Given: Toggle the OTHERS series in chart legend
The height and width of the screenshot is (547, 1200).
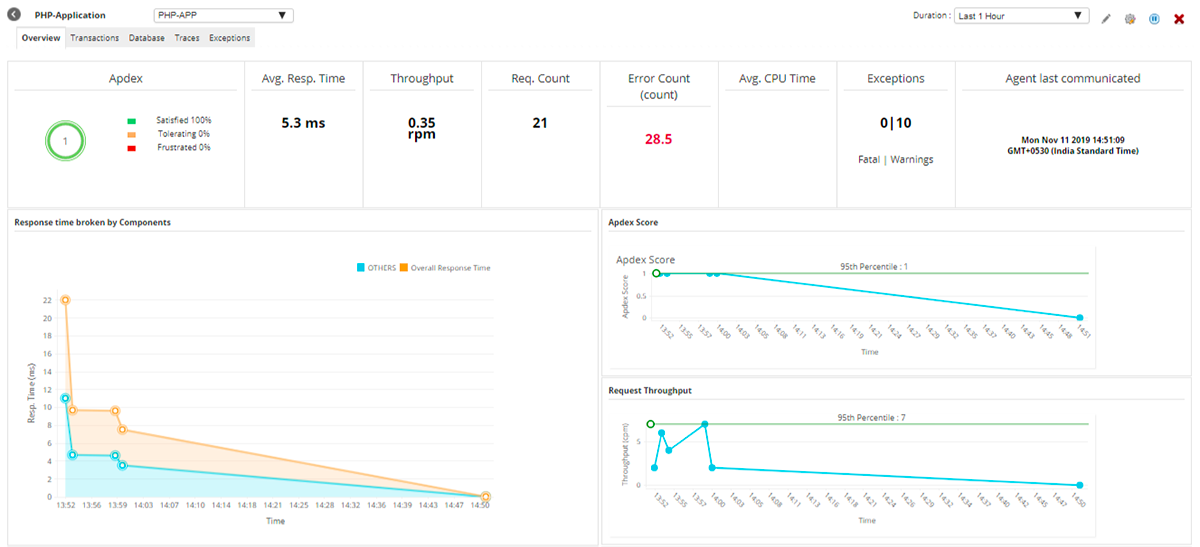Looking at the screenshot, I should point(376,268).
